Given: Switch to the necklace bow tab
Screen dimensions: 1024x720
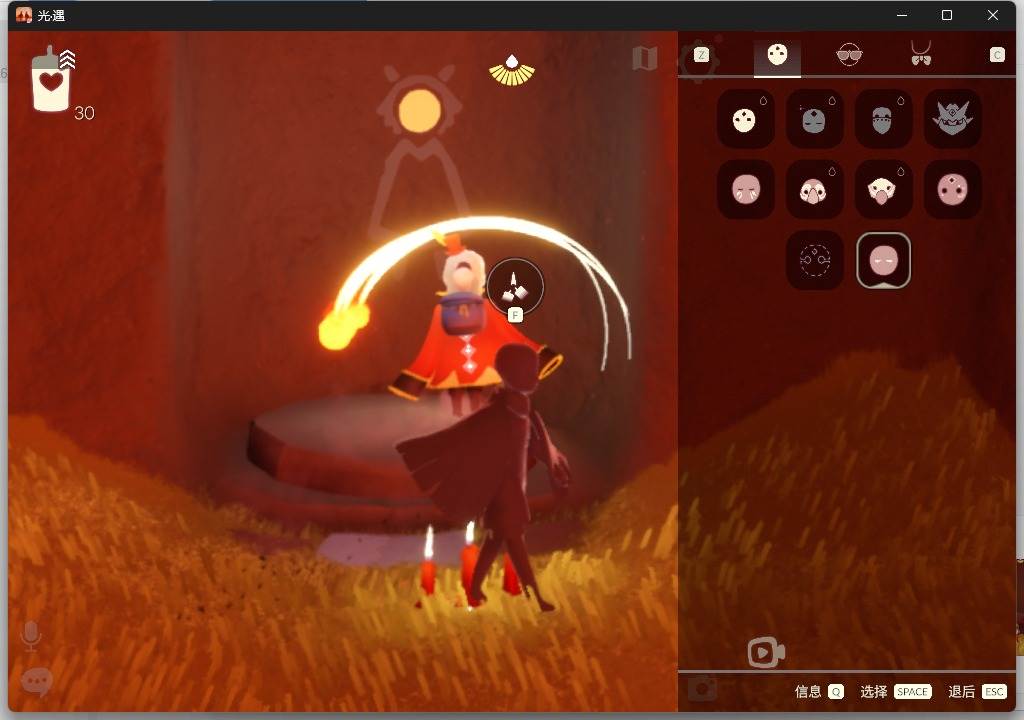Looking at the screenshot, I should point(921,54).
